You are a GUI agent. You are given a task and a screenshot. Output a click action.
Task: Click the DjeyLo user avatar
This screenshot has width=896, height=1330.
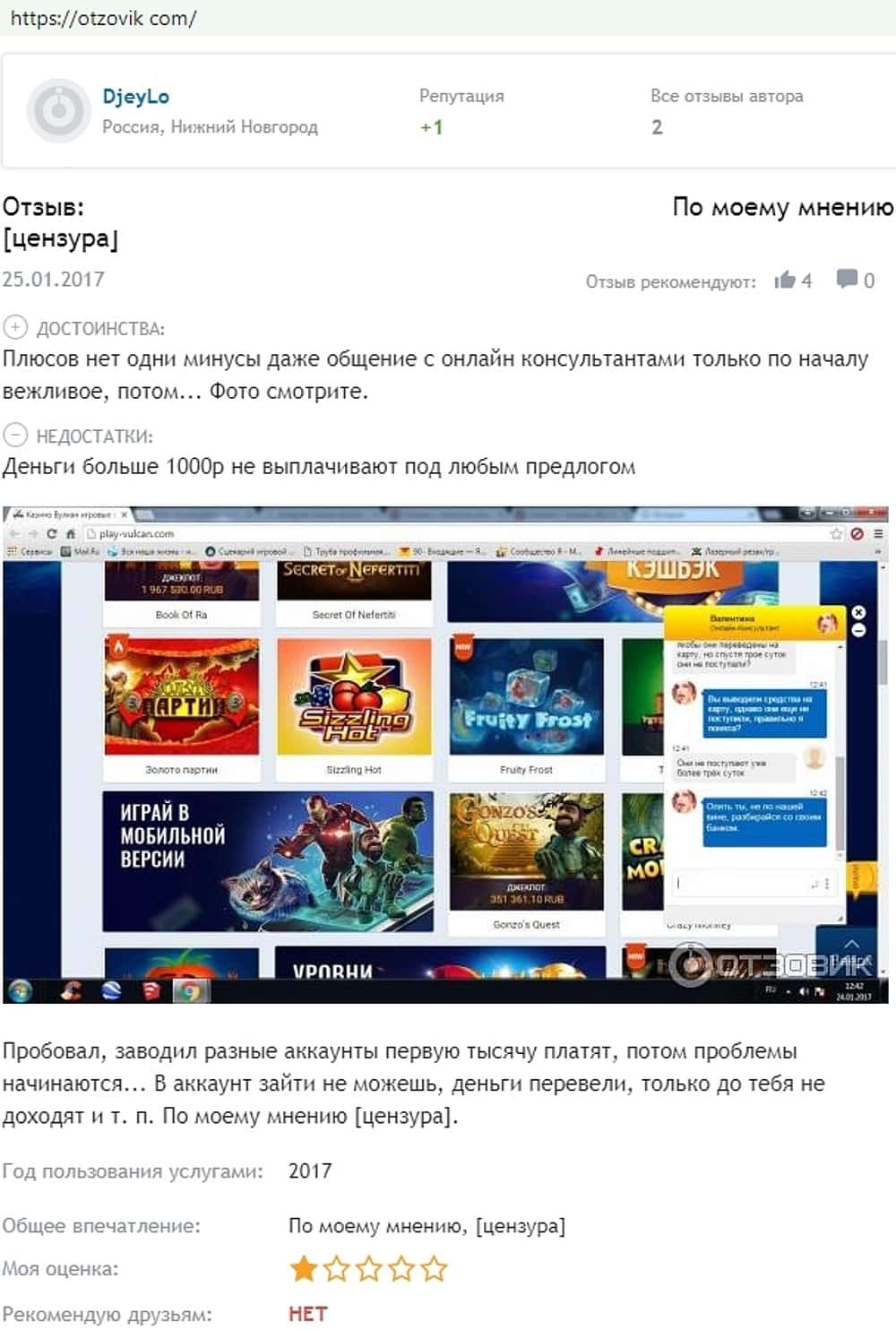coord(58,111)
